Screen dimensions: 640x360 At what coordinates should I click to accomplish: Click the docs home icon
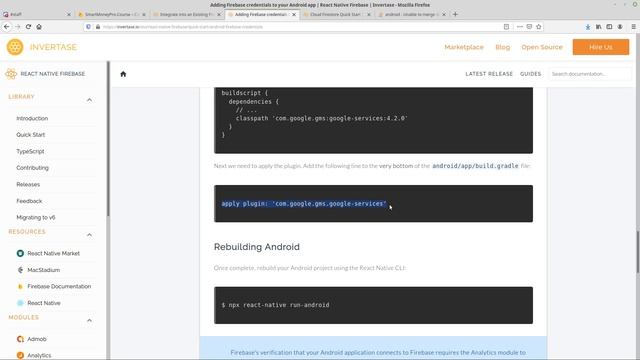pos(123,74)
